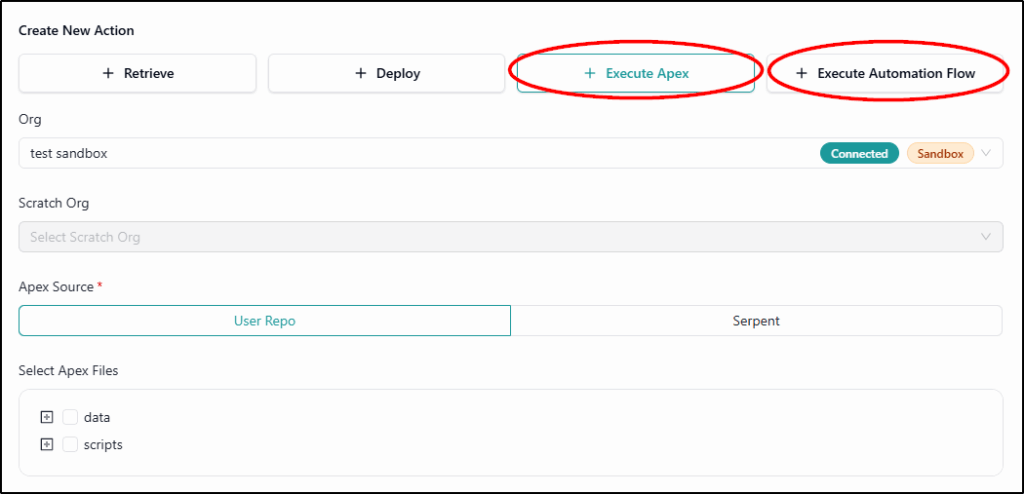The image size is (1024, 494).
Task: Click the Connected status badge
Action: [x=859, y=154]
